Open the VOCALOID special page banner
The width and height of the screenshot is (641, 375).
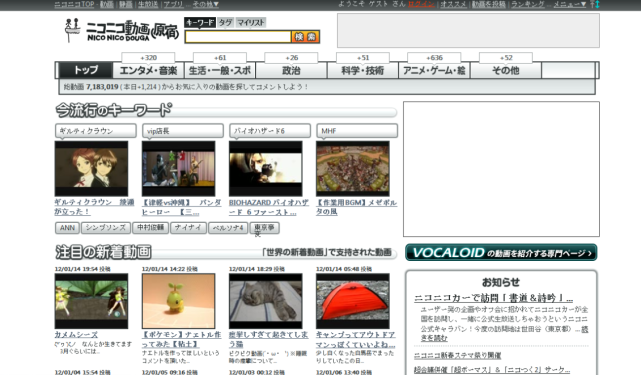point(501,252)
